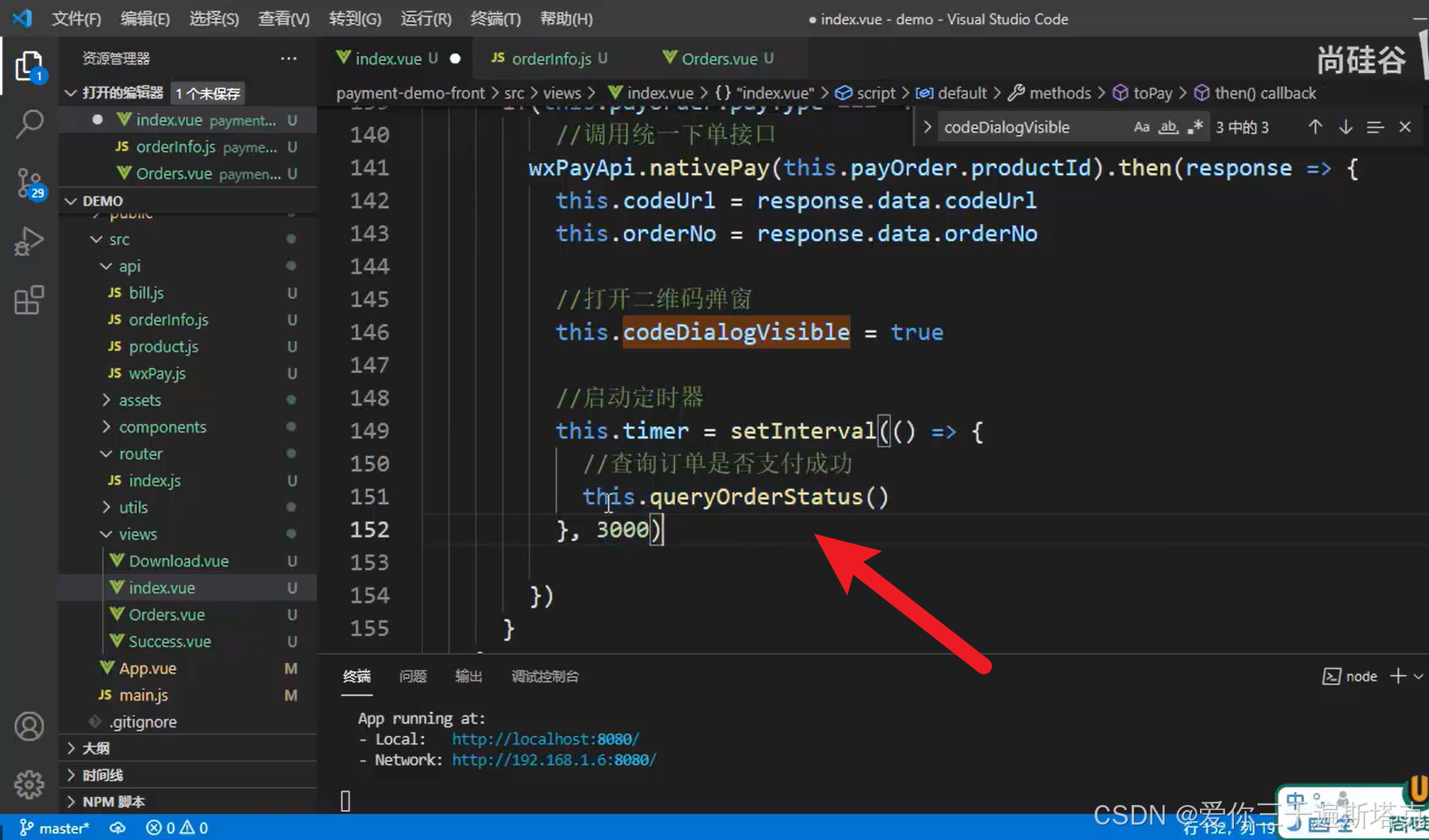Expand the NPM 脚本 section
This screenshot has height=840, width=1429.
[71, 802]
